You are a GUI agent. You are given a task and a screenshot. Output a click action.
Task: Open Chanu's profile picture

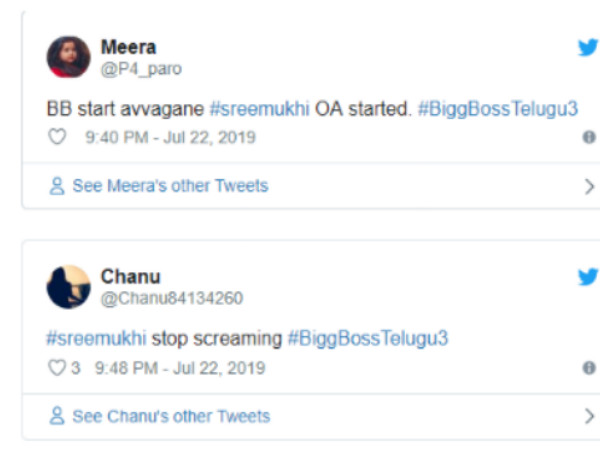pos(68,287)
